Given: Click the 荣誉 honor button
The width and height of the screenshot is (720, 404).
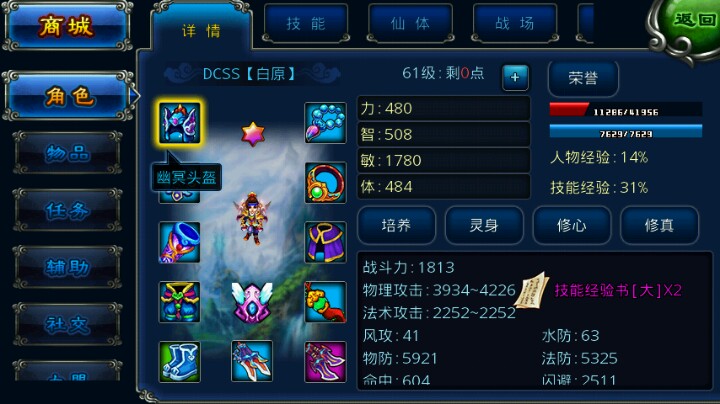Looking at the screenshot, I should pos(583,78).
